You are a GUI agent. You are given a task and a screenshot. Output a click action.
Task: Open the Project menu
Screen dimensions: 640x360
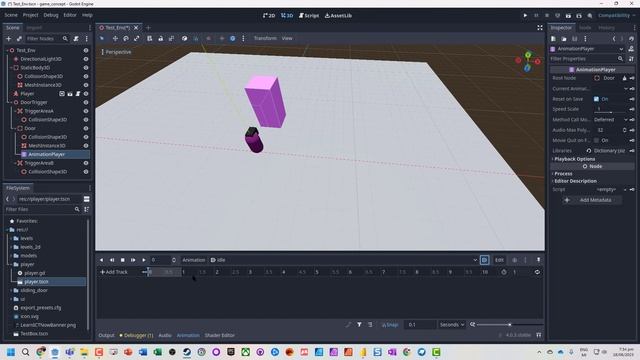(x=30, y=15)
